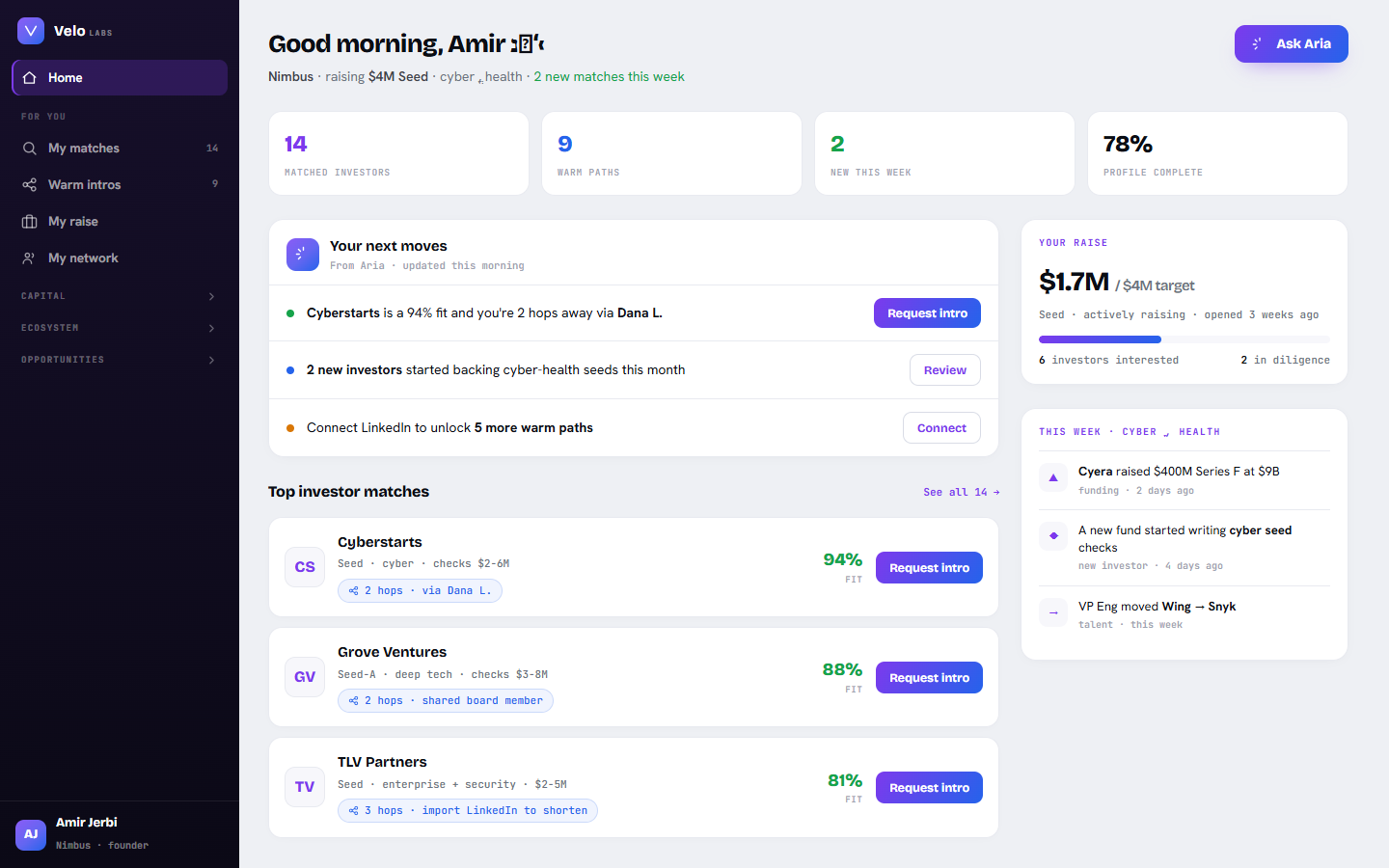Click the 2 hops shared board member chip
Viewport: 1389px width, 868px height.
[x=446, y=701]
